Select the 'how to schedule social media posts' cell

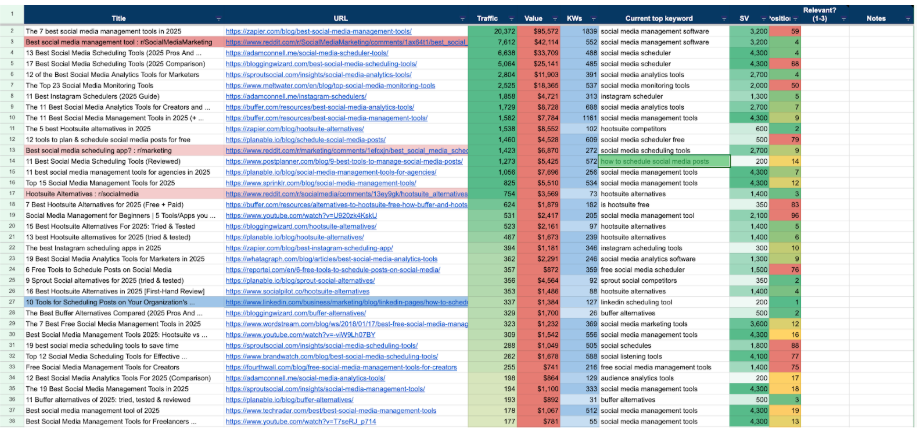[664, 161]
